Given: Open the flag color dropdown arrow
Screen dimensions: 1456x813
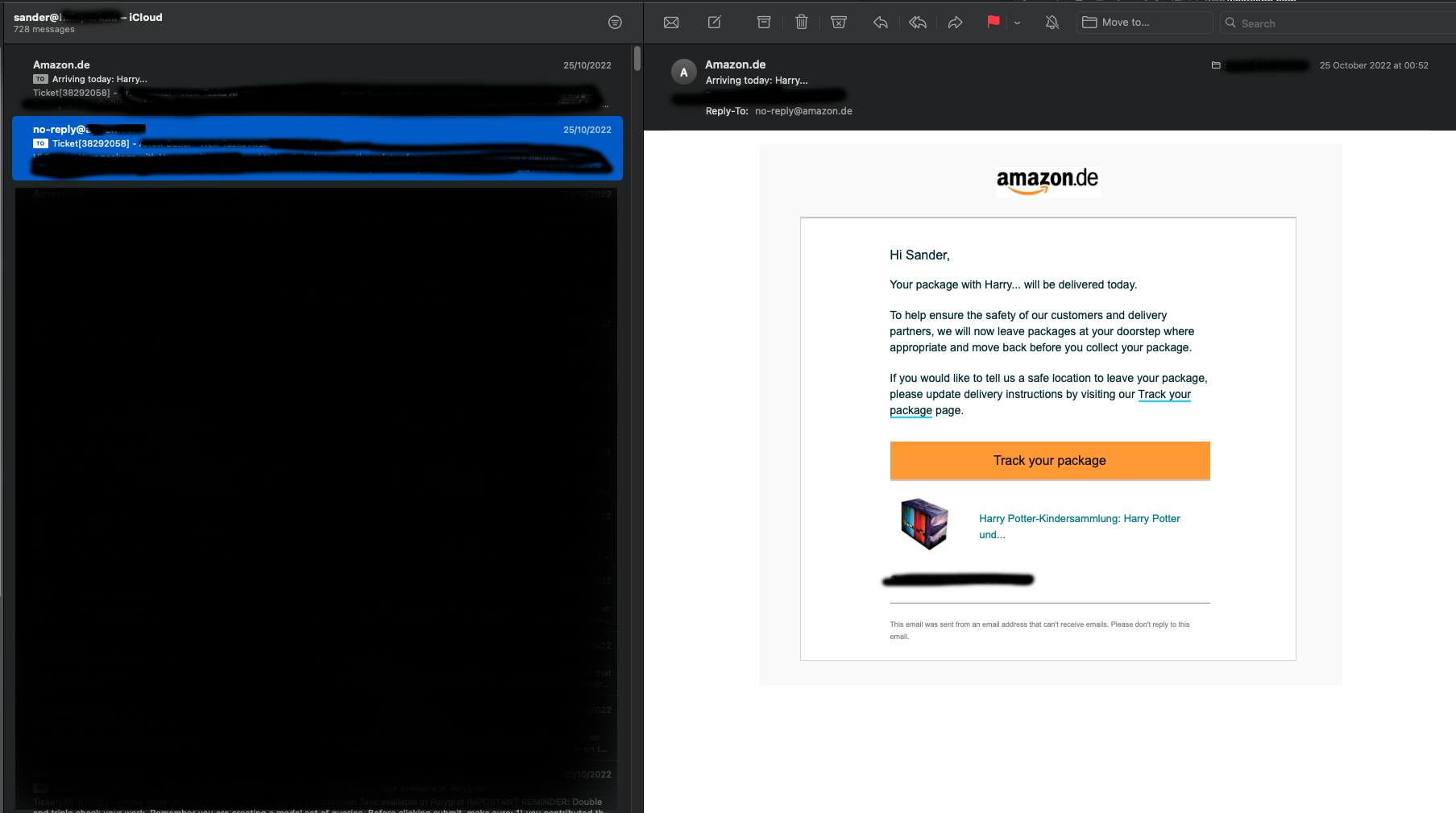Looking at the screenshot, I should [x=1018, y=23].
